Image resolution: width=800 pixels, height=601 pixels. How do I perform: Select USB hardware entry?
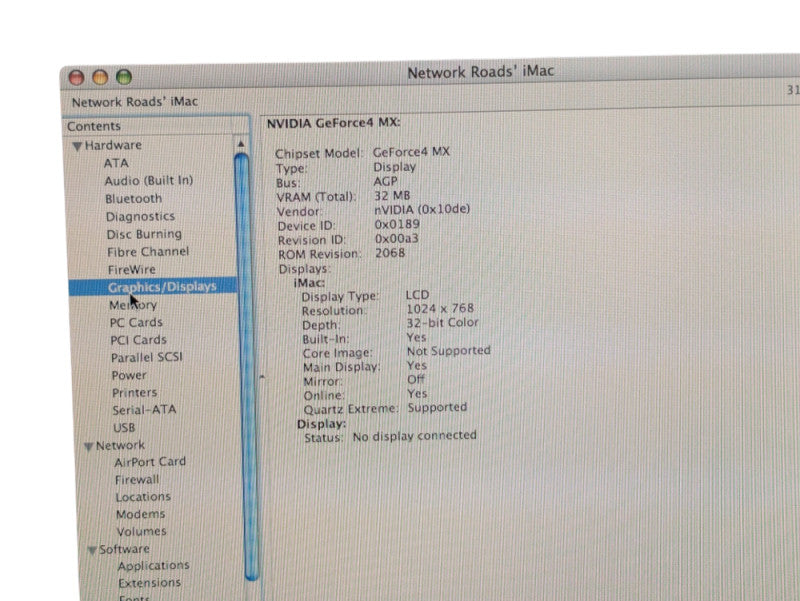[x=124, y=428]
